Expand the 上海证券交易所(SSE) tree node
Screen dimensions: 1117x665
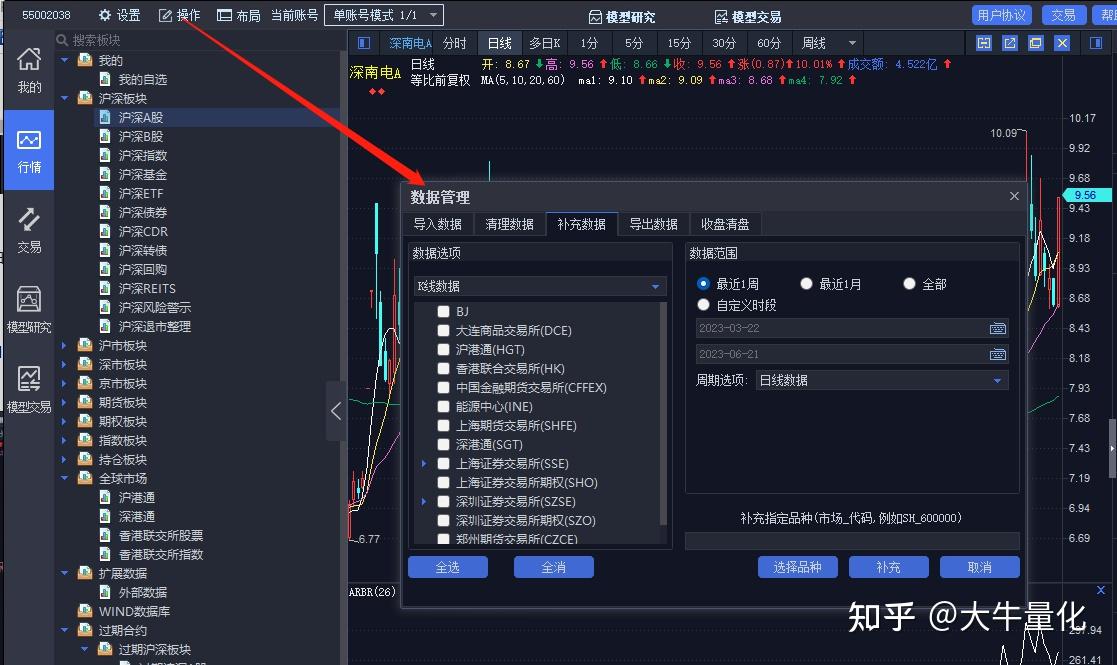tap(423, 463)
